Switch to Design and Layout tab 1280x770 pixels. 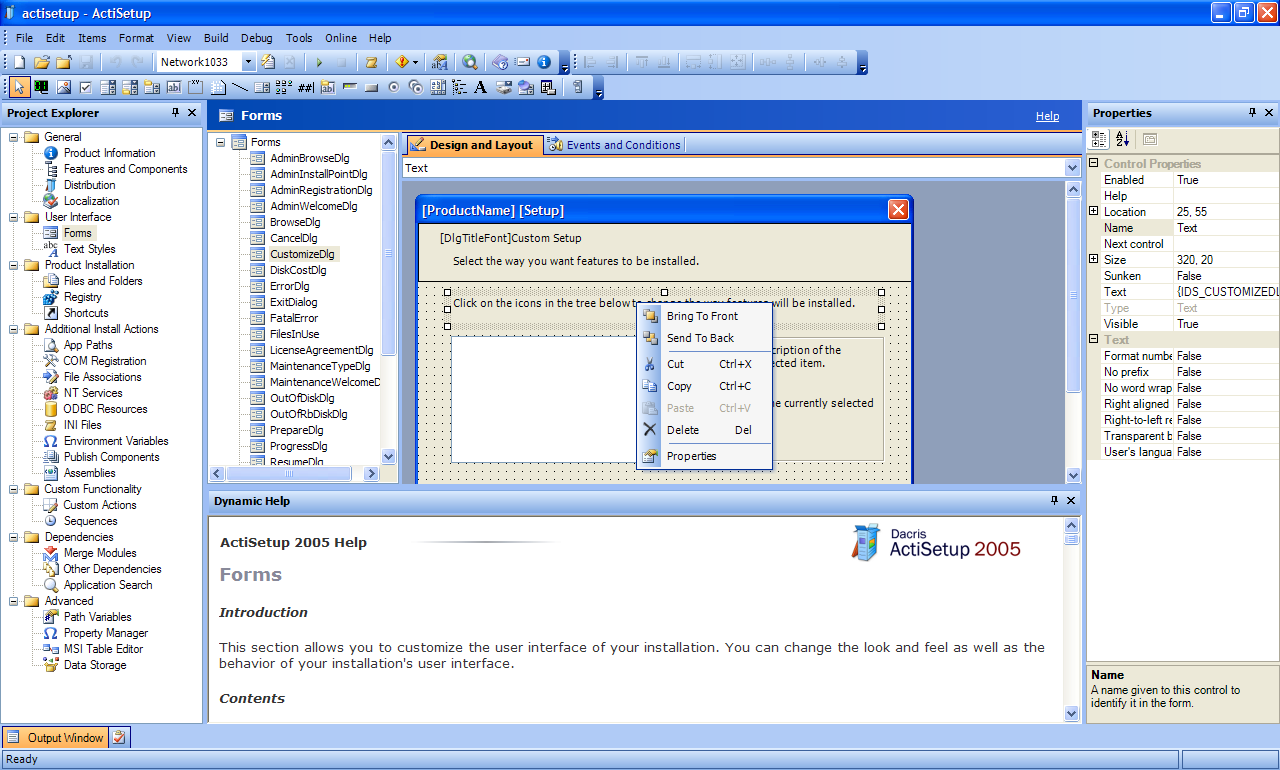[475, 145]
